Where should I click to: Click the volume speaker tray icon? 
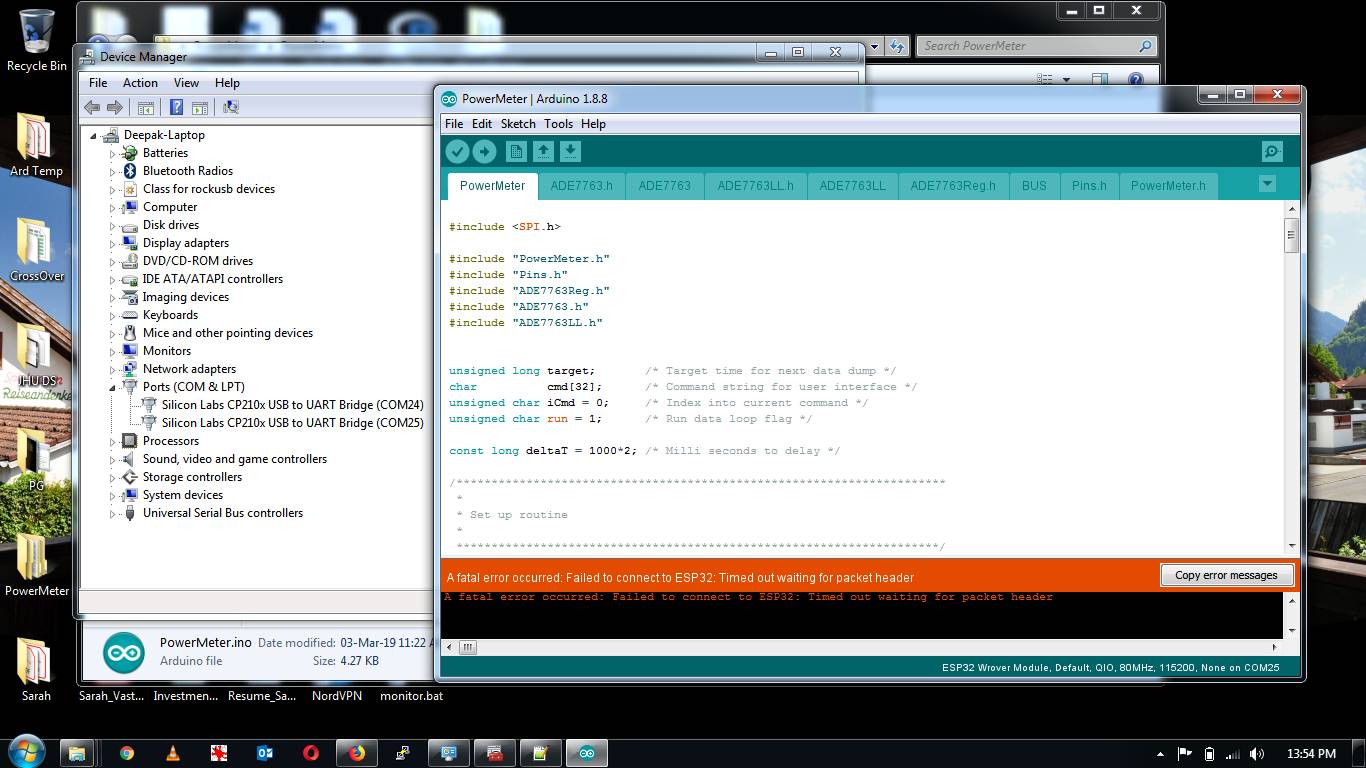click(x=1257, y=753)
